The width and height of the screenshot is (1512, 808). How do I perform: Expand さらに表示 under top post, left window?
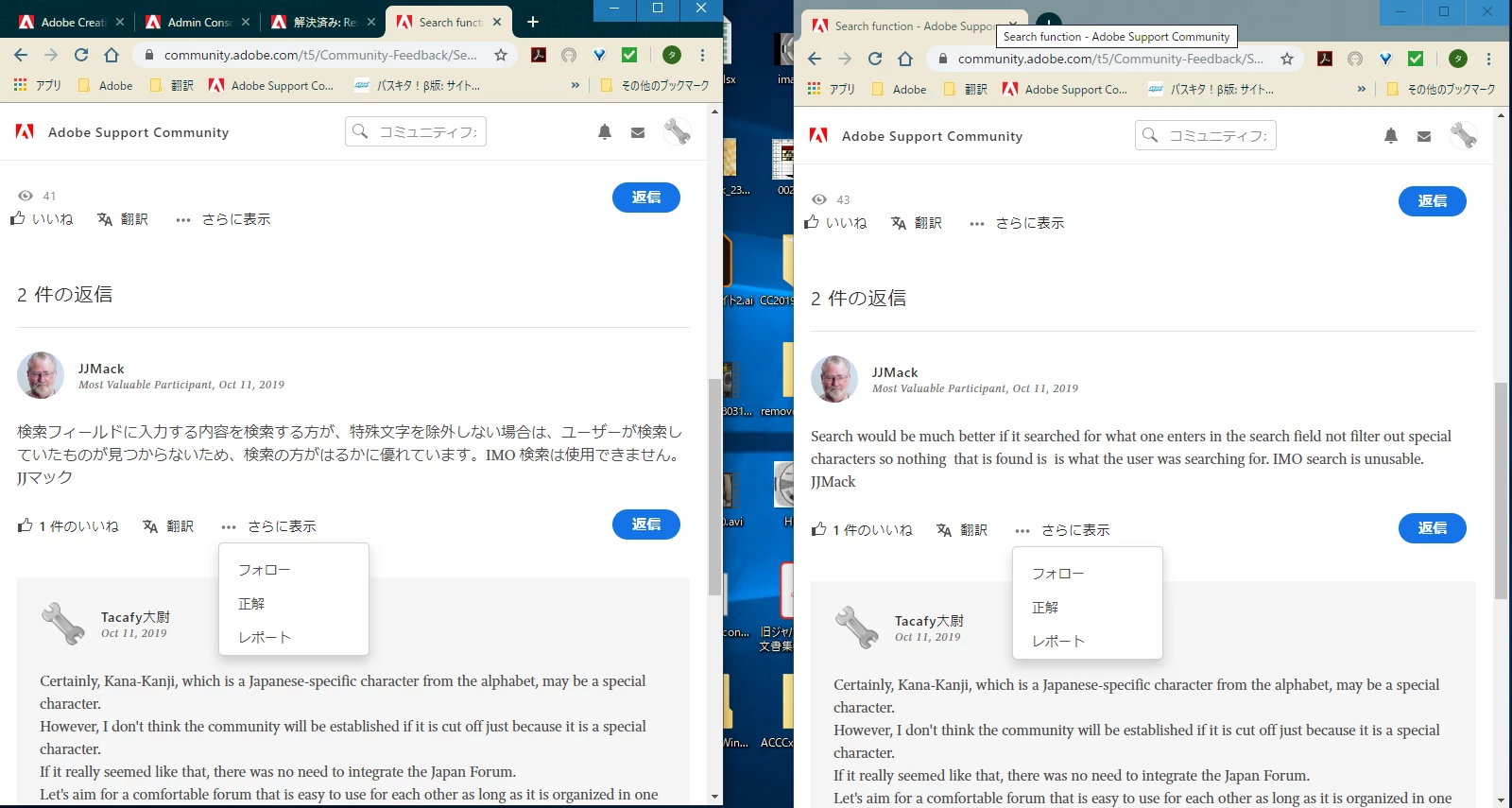point(223,219)
